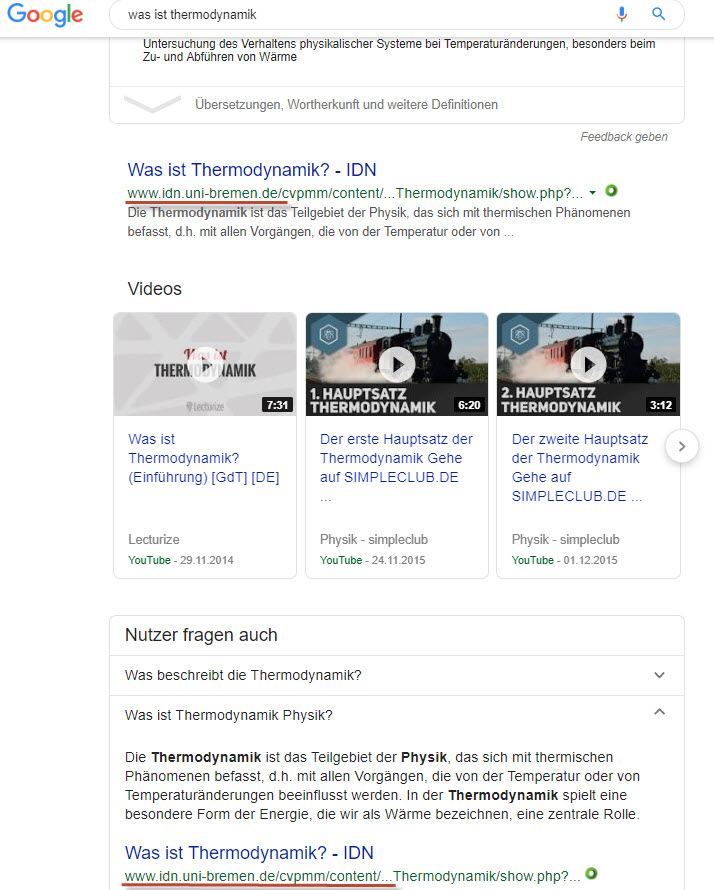Play Lecturize 'Was ist Thermodynamik' video thumbnail
This screenshot has width=714, height=890.
pos(205,364)
